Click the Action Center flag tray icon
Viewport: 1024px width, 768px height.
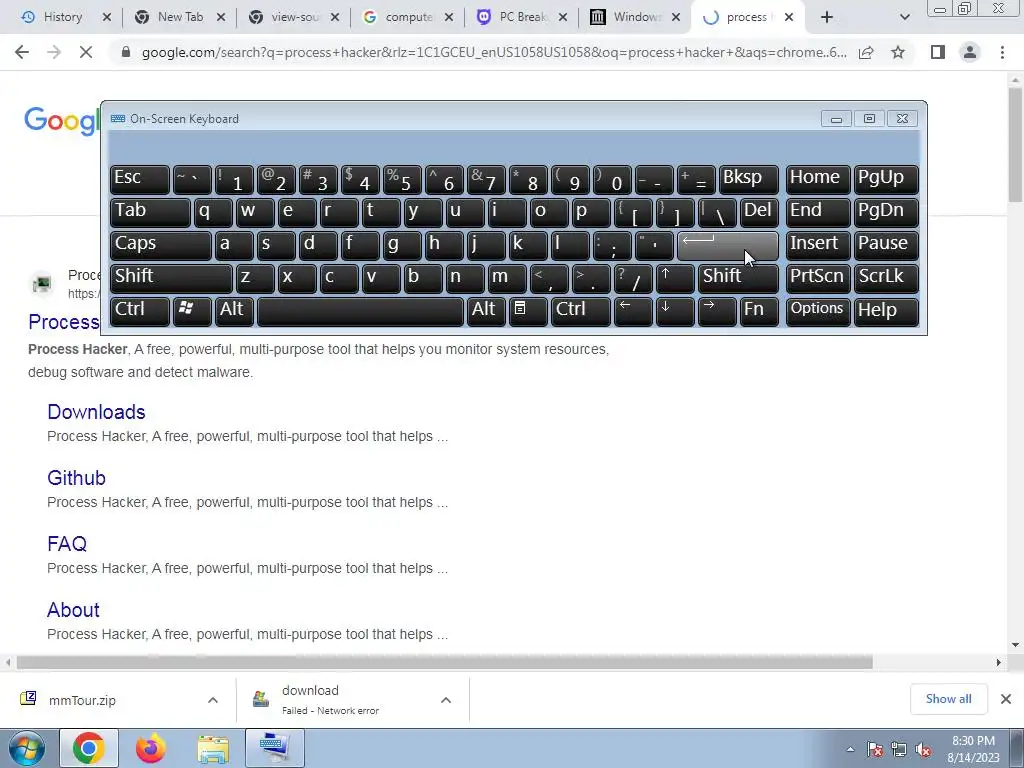click(874, 749)
